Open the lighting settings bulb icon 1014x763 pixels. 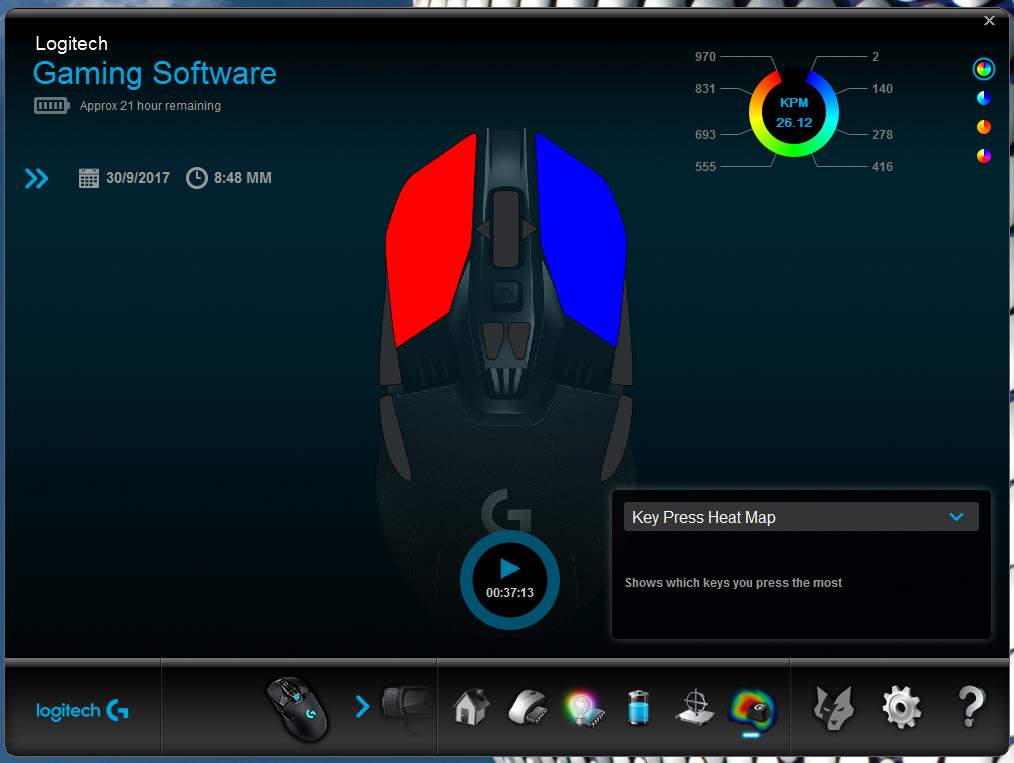coord(585,709)
